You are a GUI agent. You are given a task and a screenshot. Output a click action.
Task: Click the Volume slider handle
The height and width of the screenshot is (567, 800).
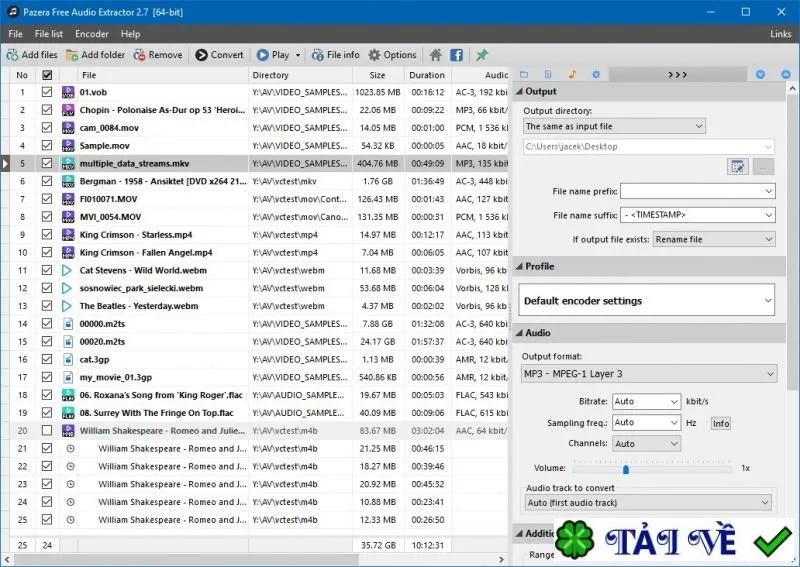(626, 469)
